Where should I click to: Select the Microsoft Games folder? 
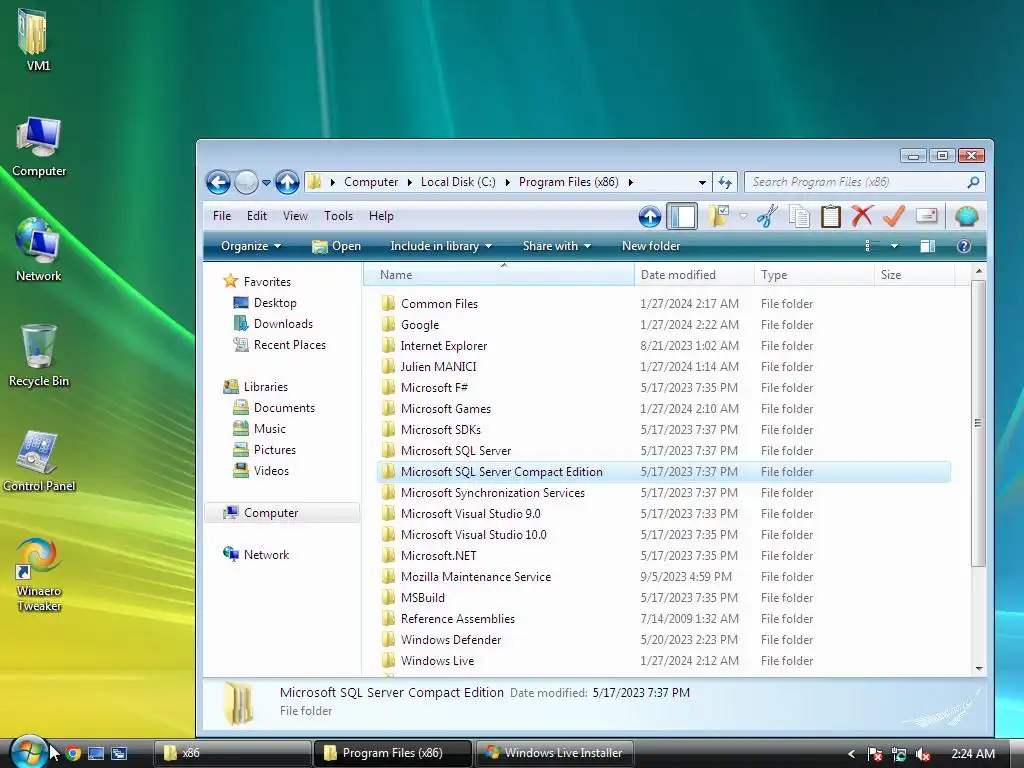point(664,409)
